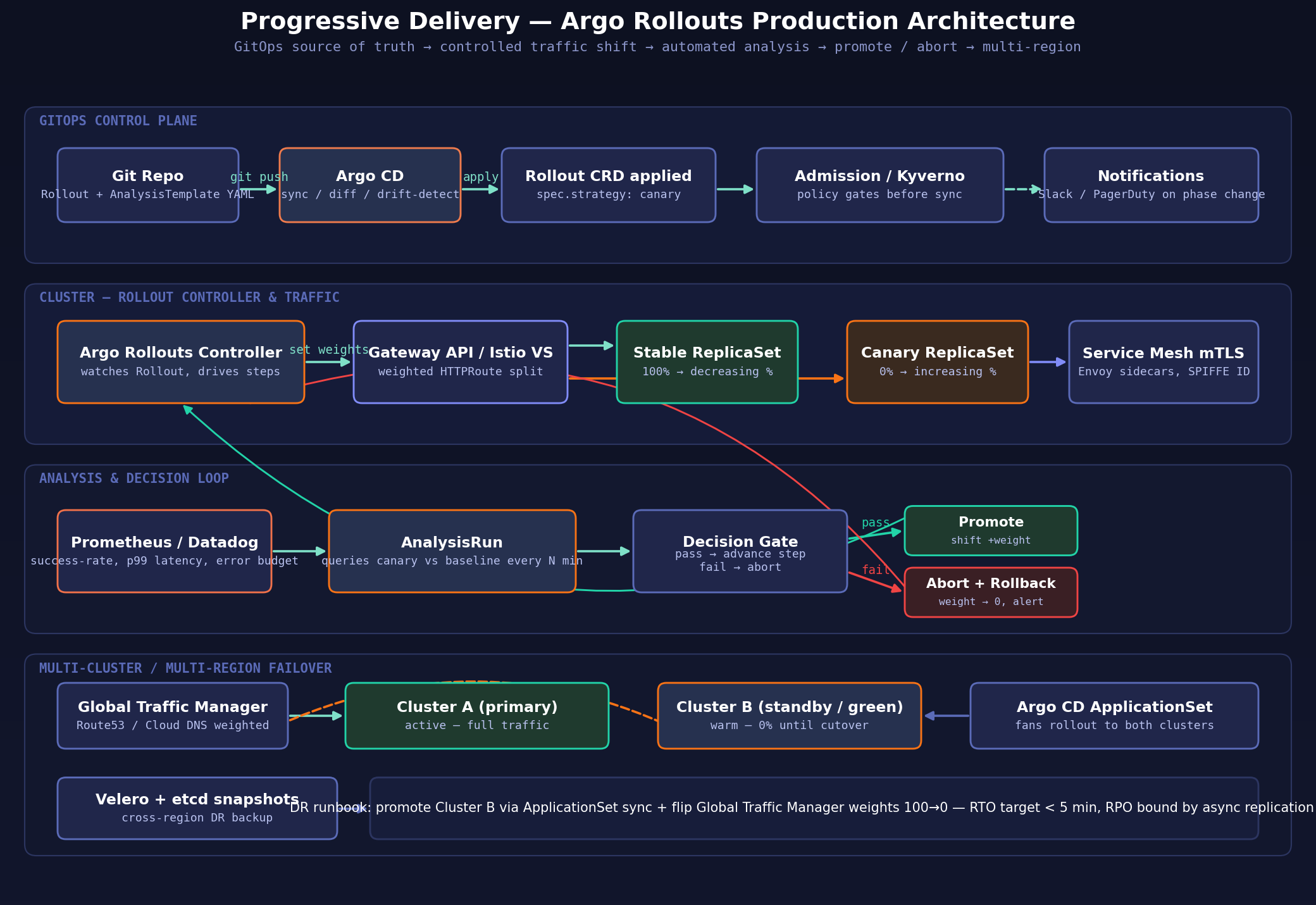
Task: Select the AnalysisRun node
Action: [452, 551]
